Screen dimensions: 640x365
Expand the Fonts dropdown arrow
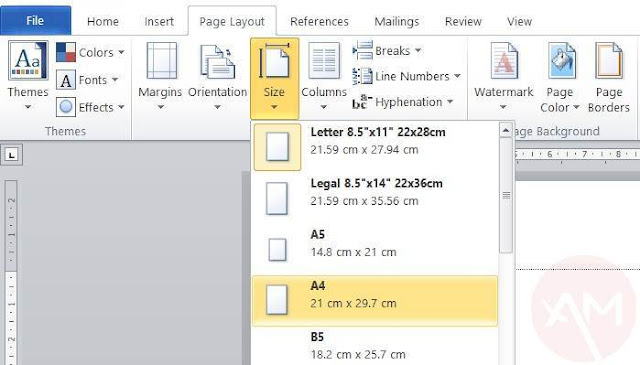[115, 80]
